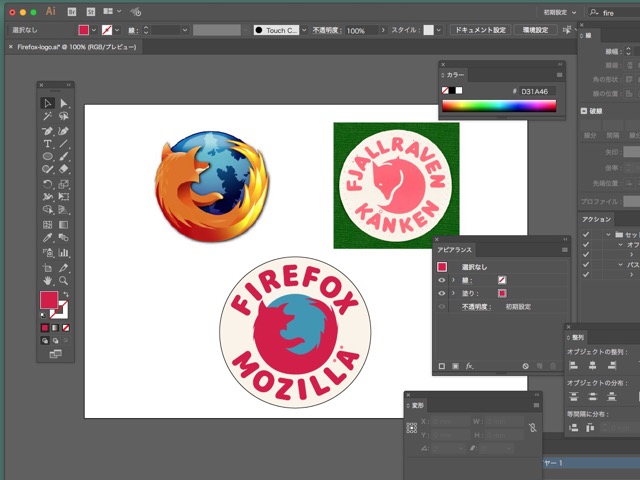Select Draw Normal mode
The height and width of the screenshot is (480, 640).
[45, 340]
